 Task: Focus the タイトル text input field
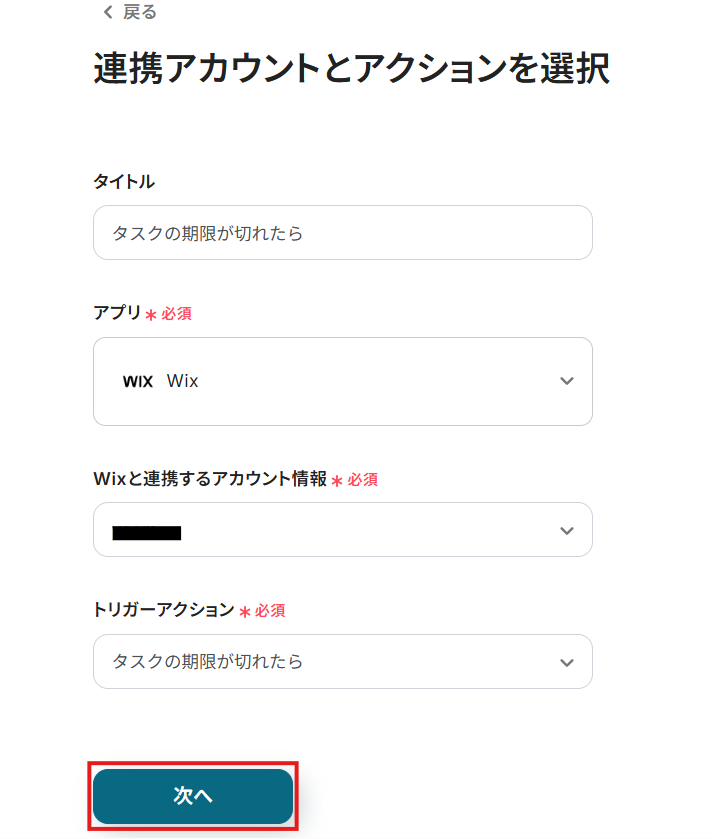pos(342,233)
